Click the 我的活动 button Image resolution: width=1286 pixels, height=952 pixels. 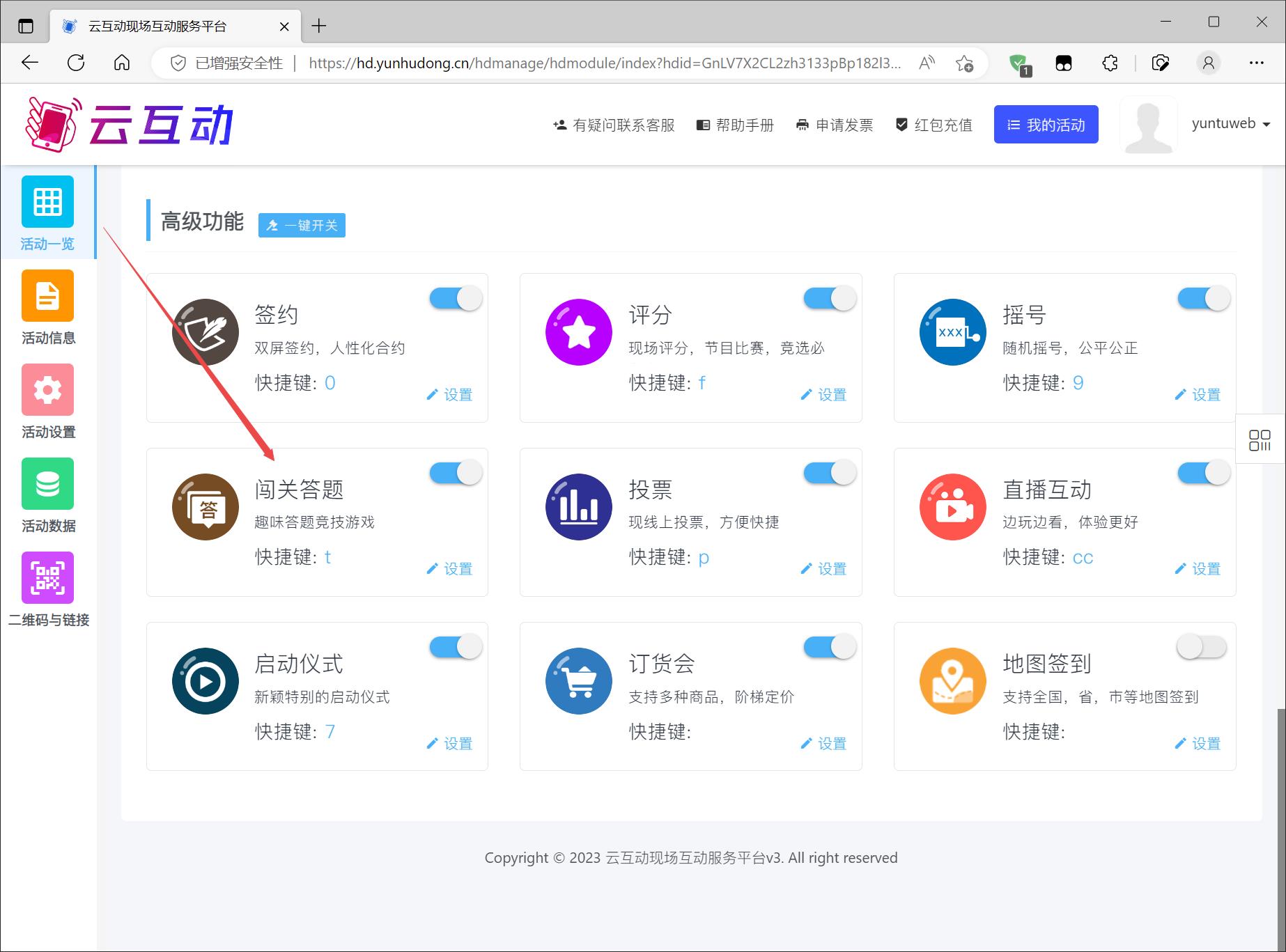1046,125
